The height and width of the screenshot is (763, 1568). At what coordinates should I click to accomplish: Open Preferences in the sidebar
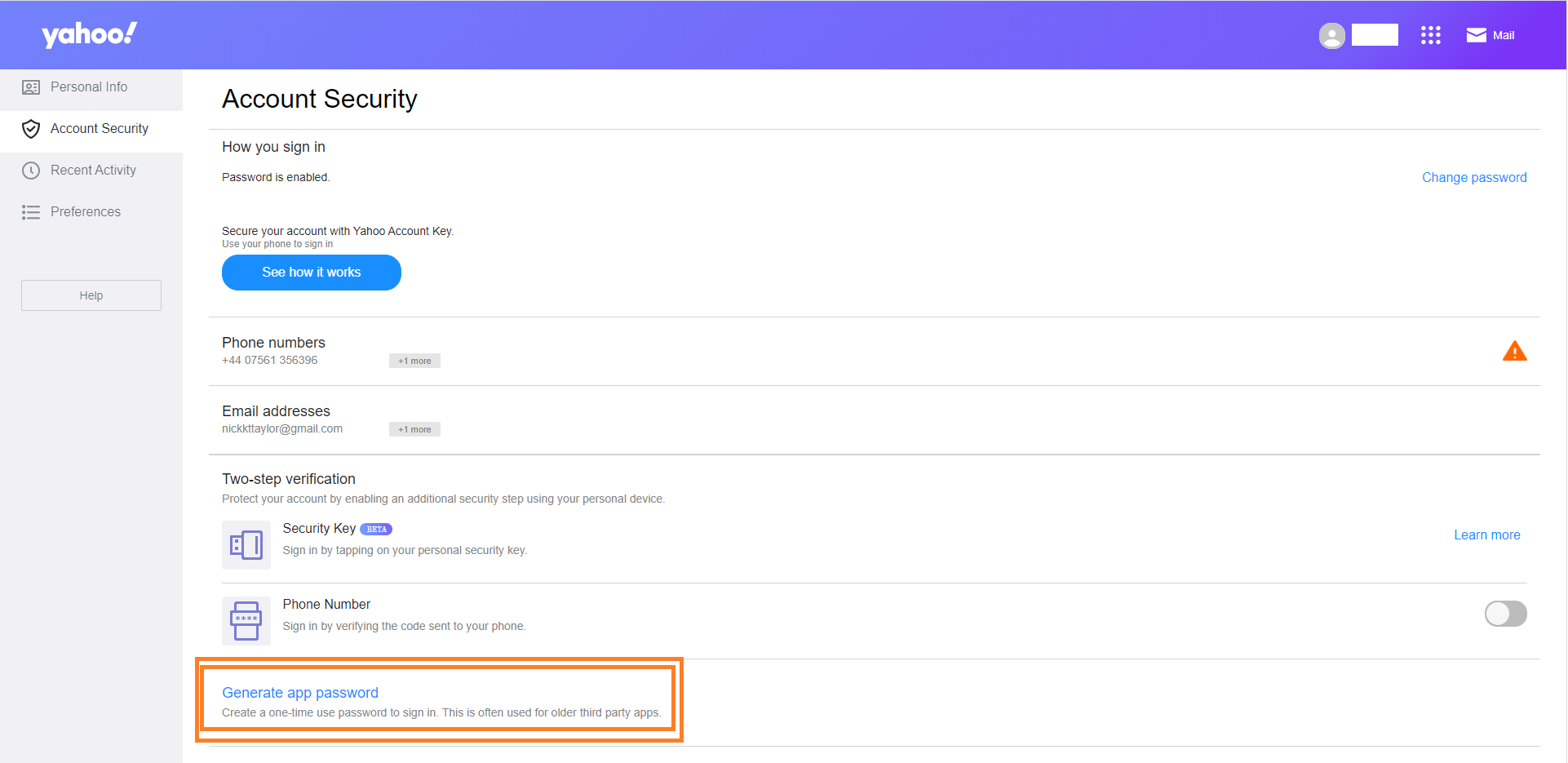[86, 212]
